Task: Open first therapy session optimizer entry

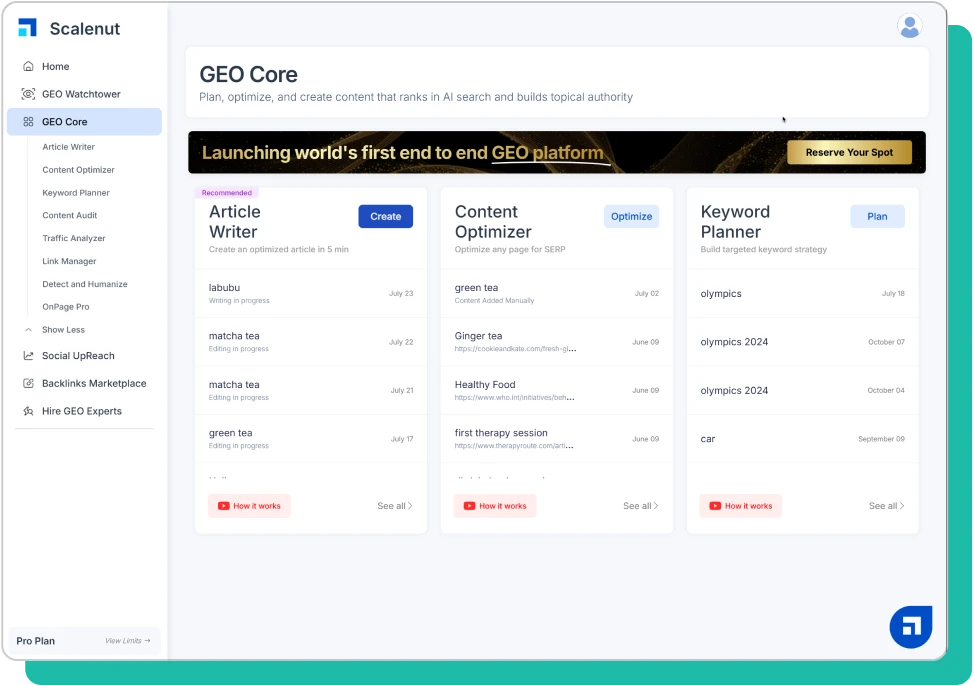Action: coord(557,439)
